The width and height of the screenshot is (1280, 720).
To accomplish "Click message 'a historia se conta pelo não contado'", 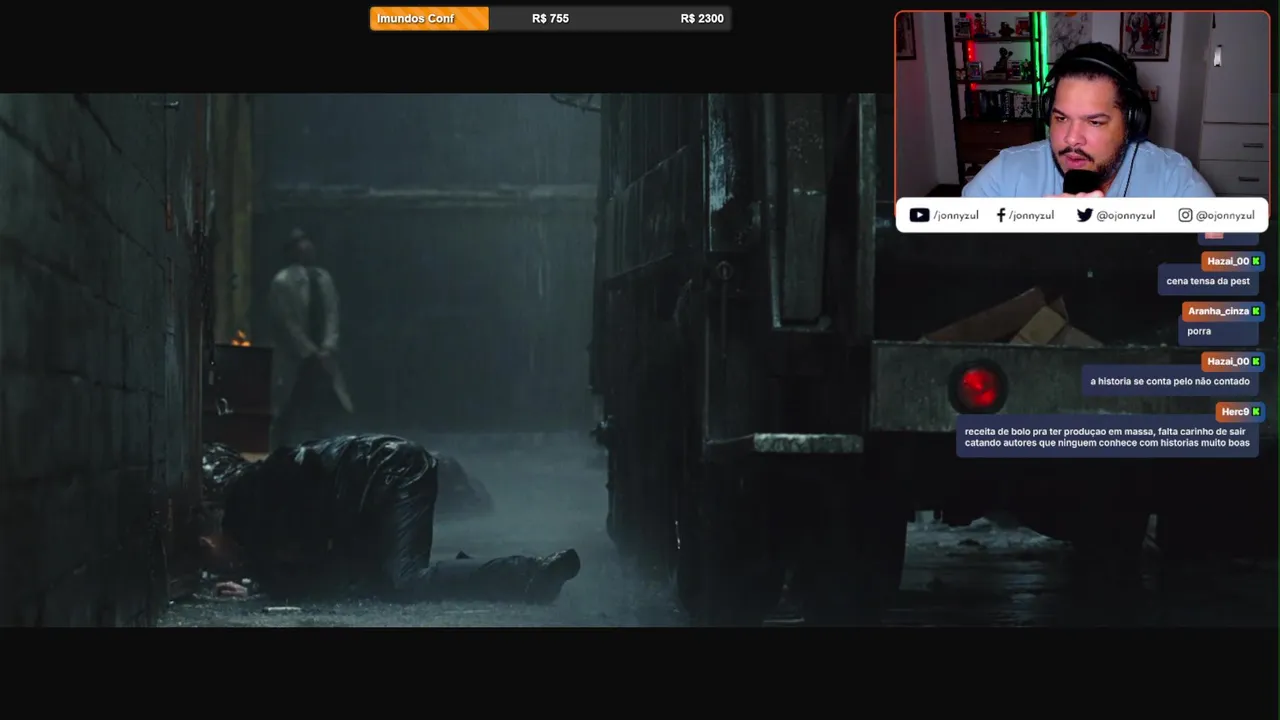I will pos(1170,381).
